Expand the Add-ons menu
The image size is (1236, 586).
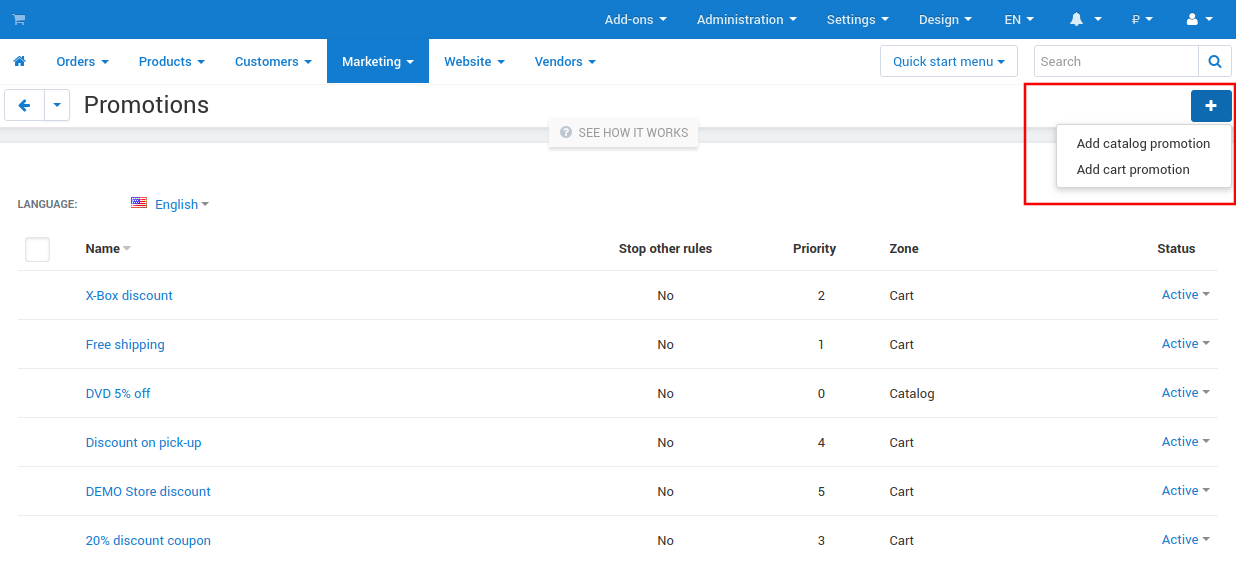pos(635,20)
